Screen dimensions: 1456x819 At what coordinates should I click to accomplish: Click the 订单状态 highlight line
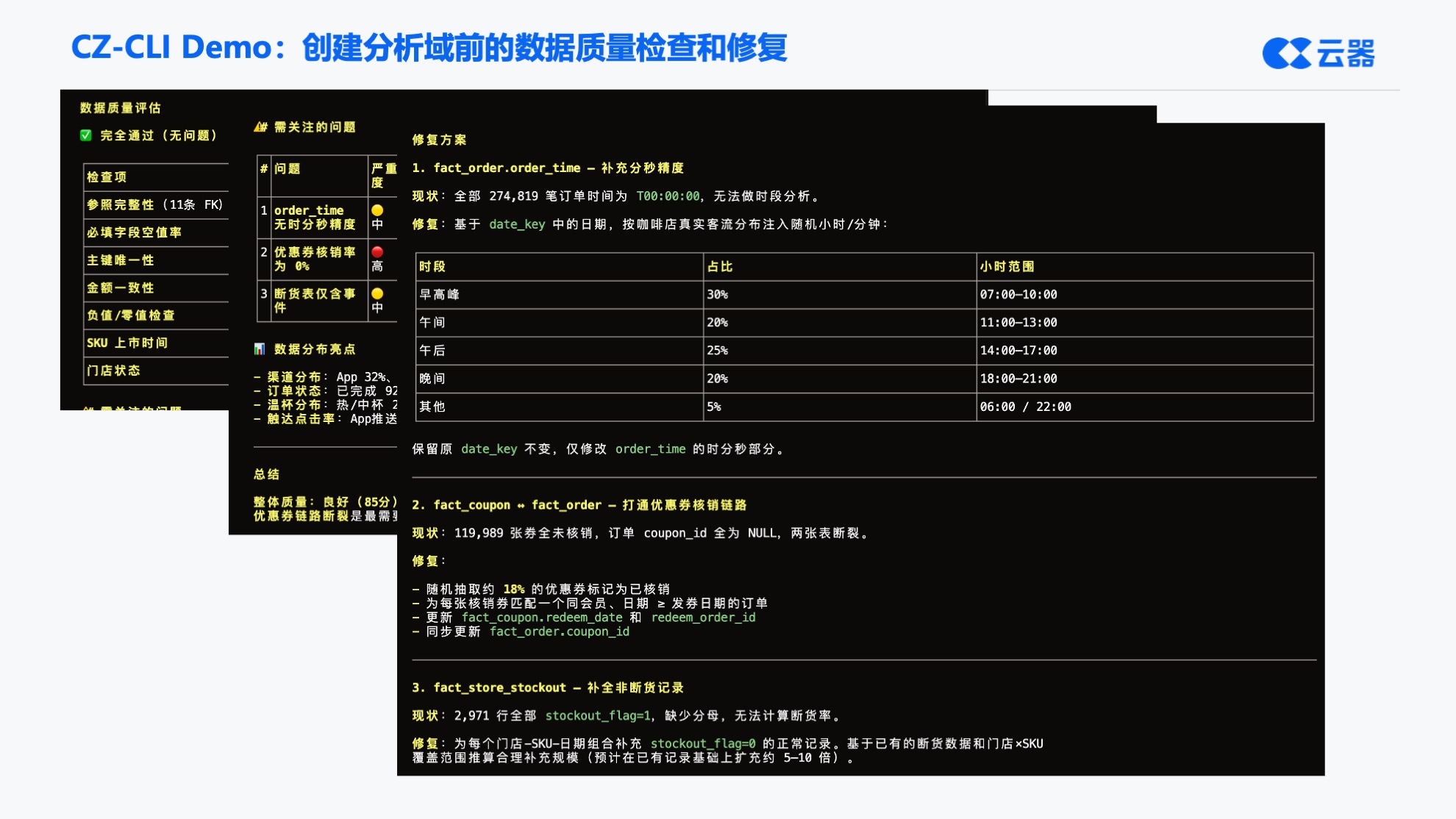pyautogui.click(x=325, y=391)
